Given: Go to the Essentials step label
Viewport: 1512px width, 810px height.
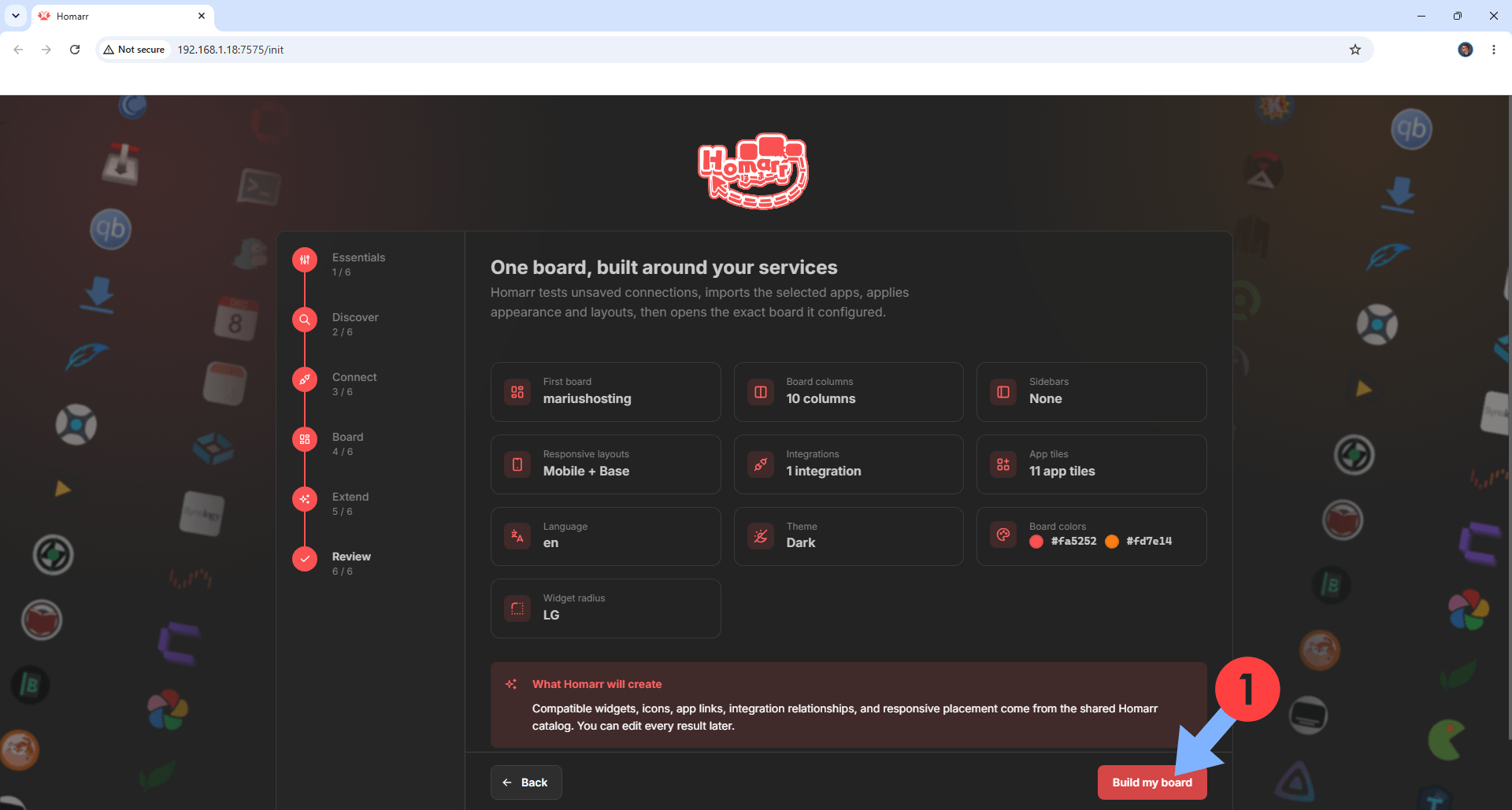Looking at the screenshot, I should click(358, 257).
